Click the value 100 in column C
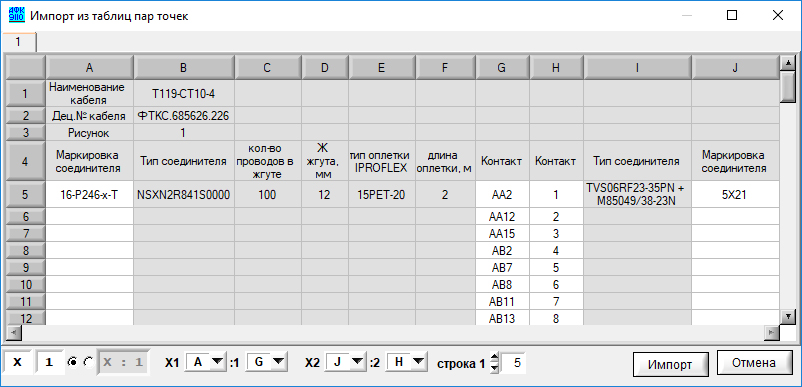The width and height of the screenshot is (802, 387). click(268, 194)
